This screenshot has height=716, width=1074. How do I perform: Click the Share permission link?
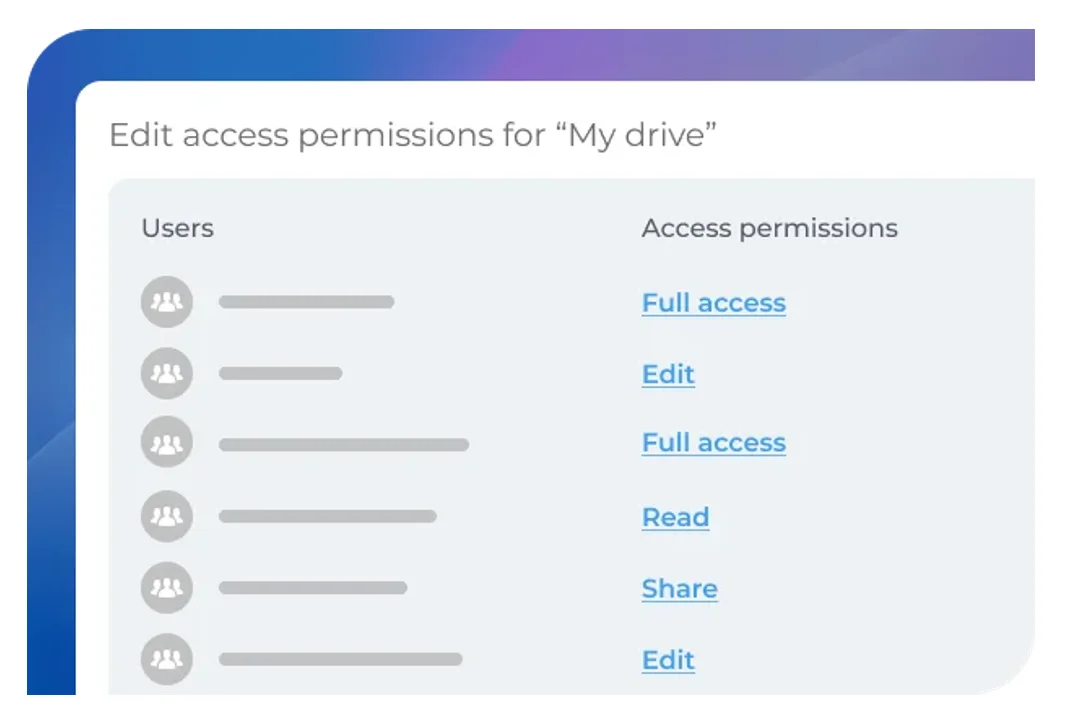point(679,589)
